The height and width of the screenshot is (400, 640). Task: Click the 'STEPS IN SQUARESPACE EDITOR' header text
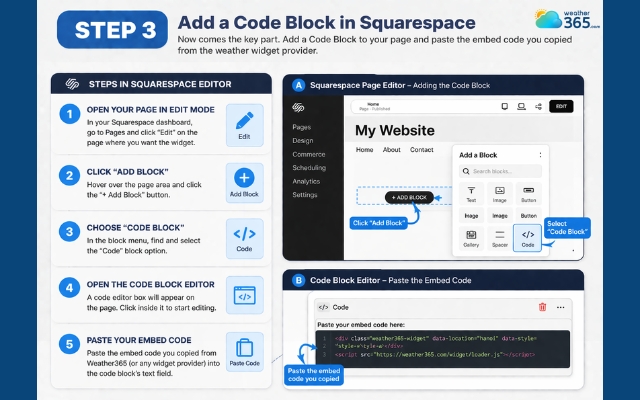pos(160,84)
